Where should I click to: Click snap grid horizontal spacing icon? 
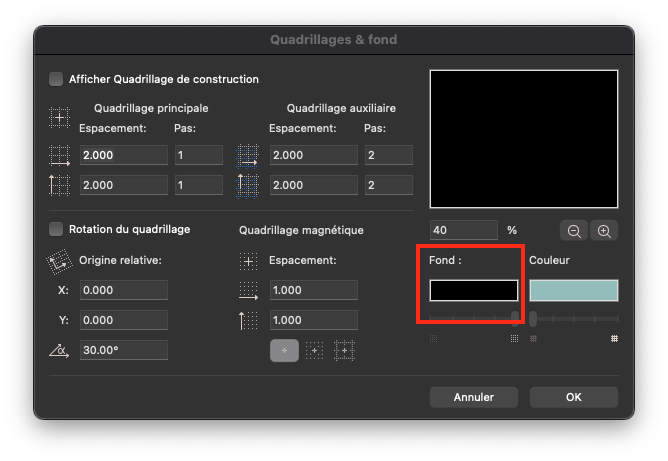tap(248, 291)
